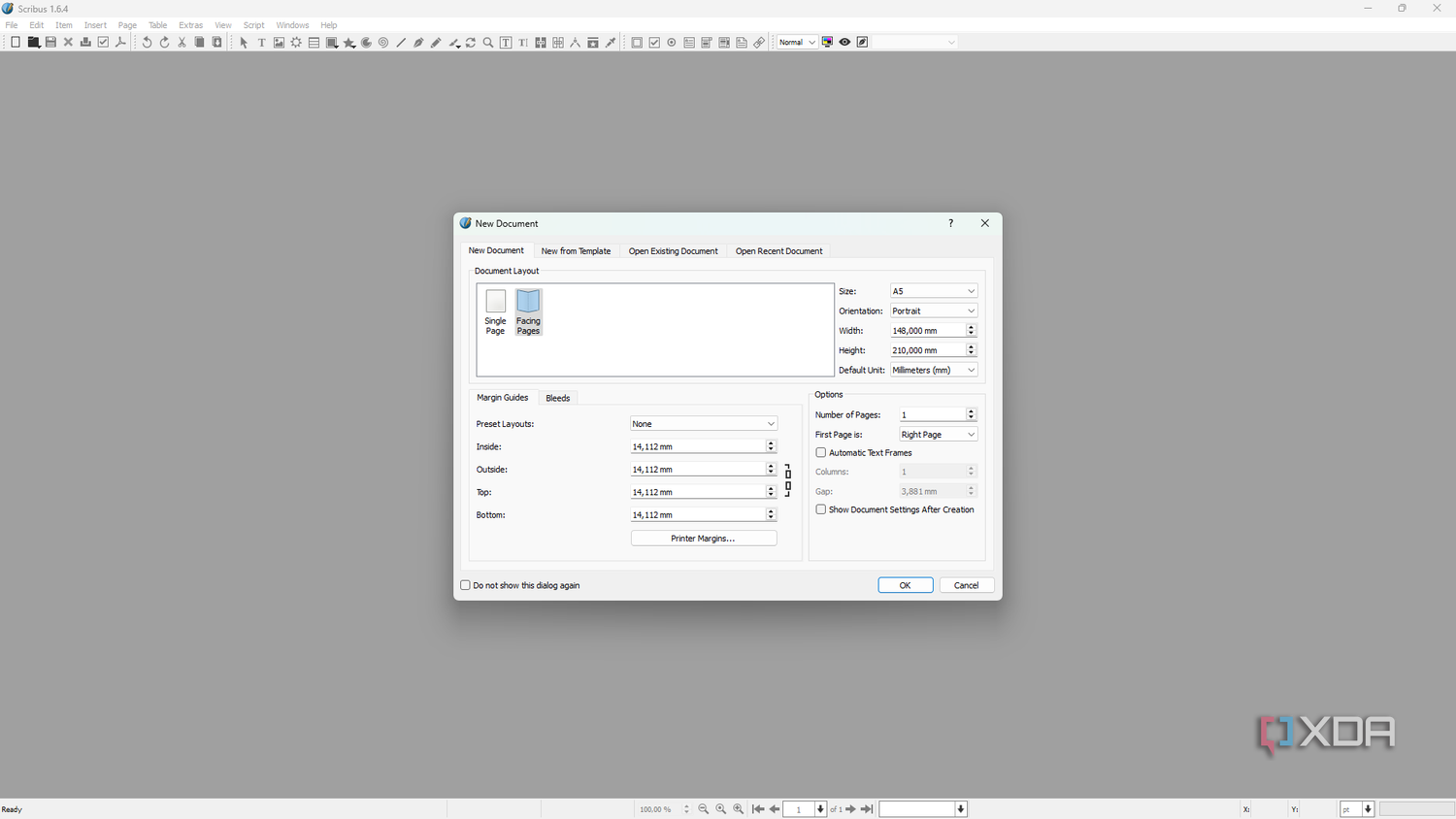Open the First Page is dropdown
This screenshot has height=819, width=1456.
pos(938,435)
